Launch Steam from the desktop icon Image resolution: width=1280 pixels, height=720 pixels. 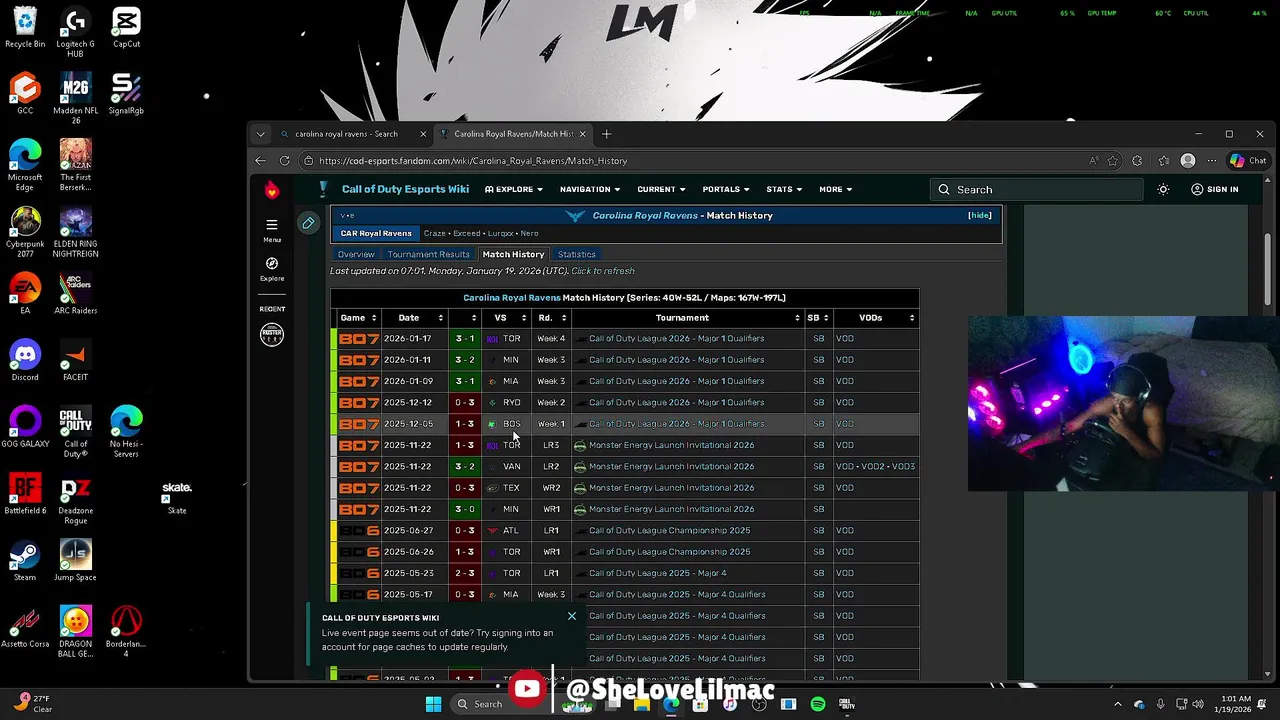pyautogui.click(x=25, y=560)
